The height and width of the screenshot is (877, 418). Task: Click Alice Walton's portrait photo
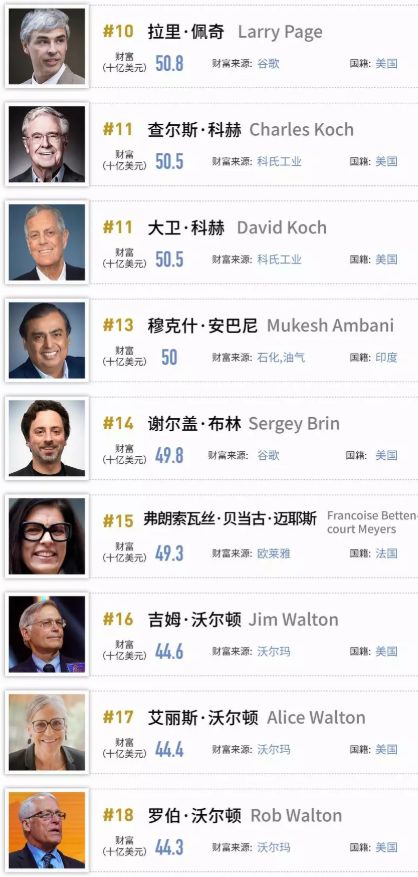click(x=47, y=732)
